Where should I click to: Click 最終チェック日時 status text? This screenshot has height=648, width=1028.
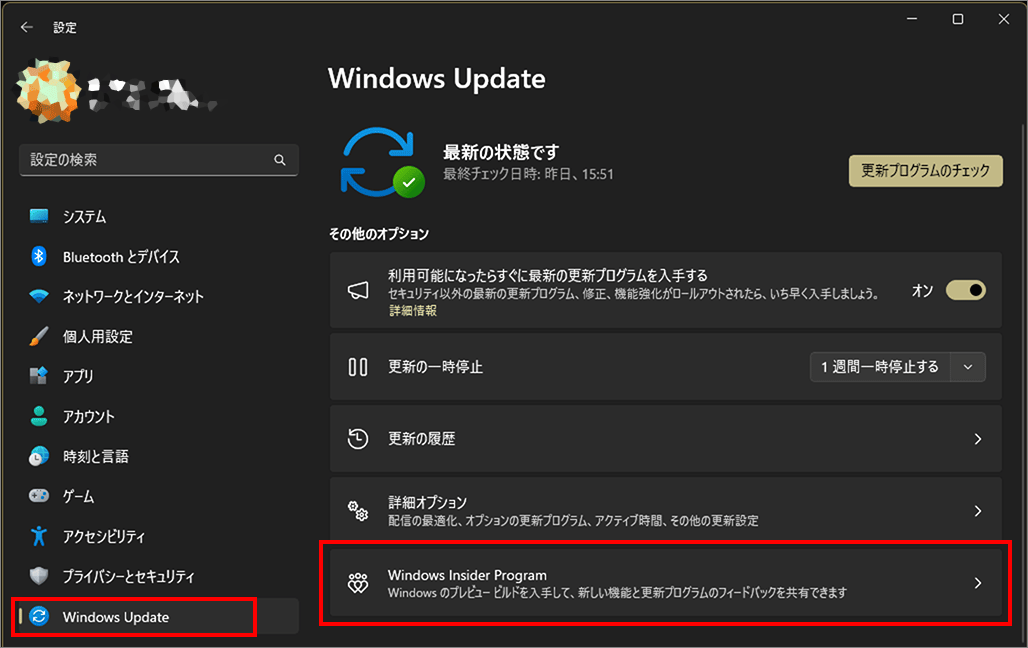coord(528,174)
